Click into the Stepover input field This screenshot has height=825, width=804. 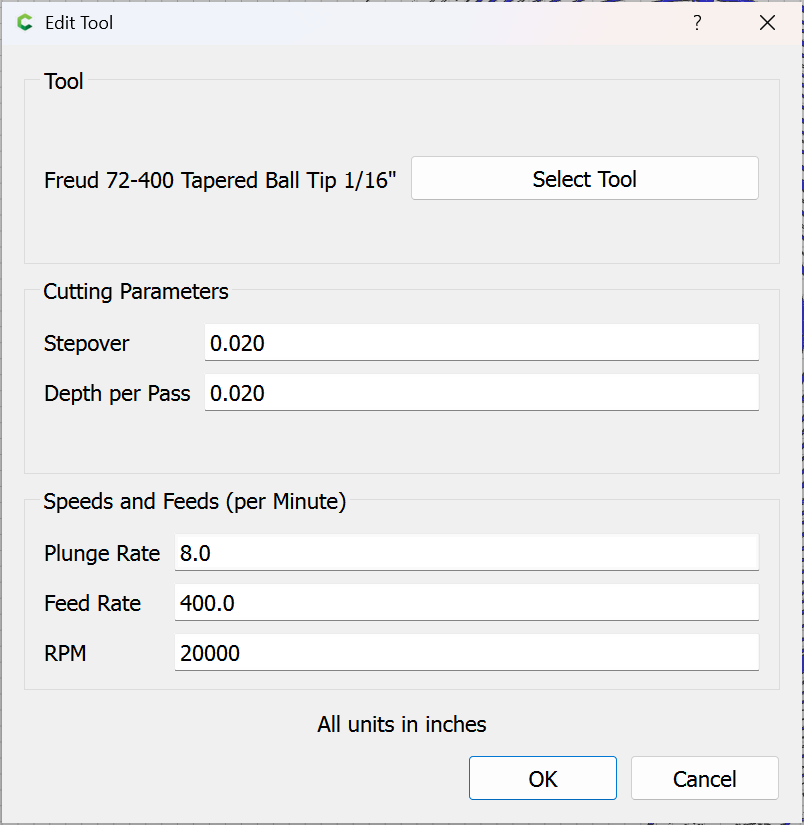tap(481, 343)
